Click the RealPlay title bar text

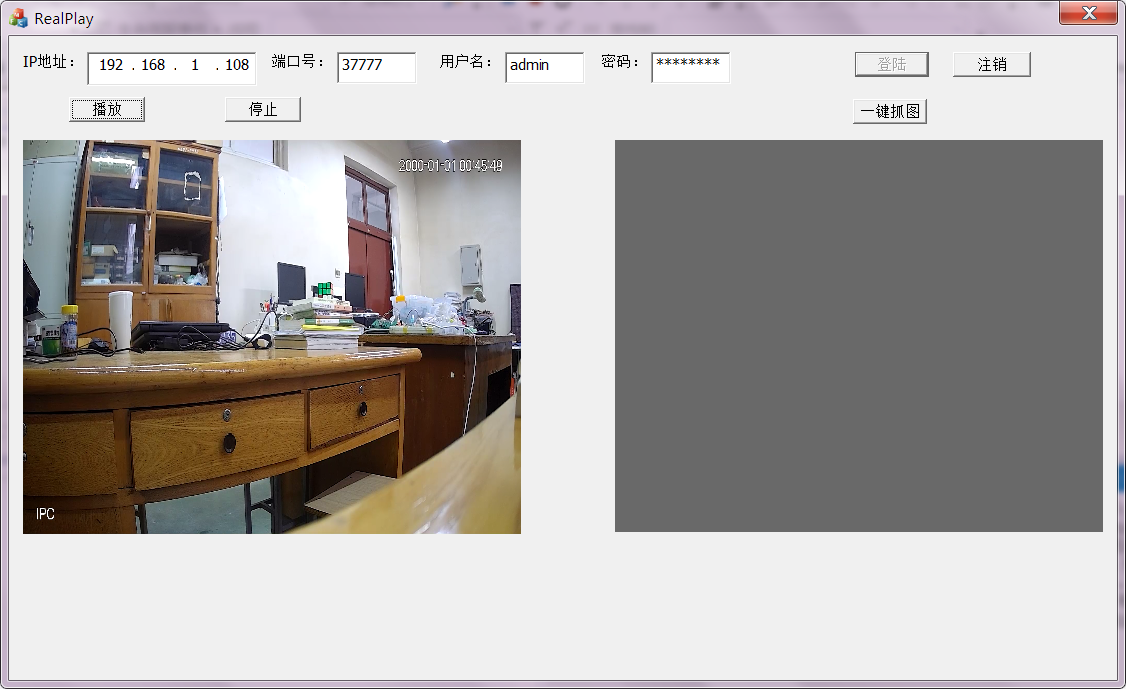[x=62, y=17]
